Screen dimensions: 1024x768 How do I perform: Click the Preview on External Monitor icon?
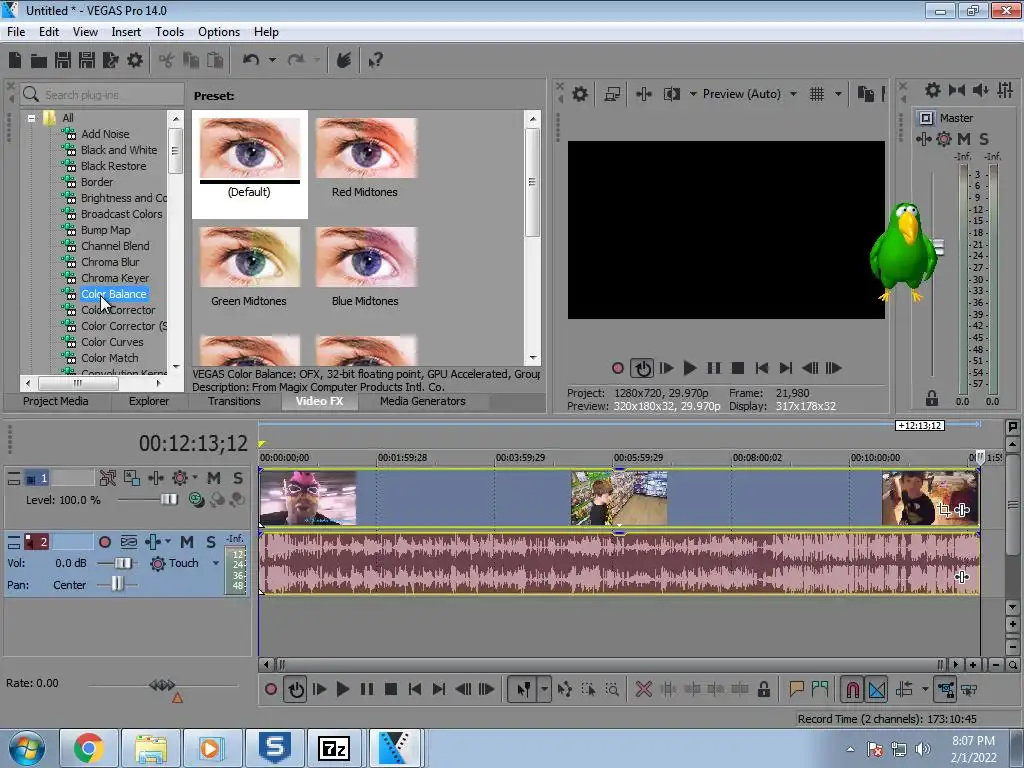[612, 94]
